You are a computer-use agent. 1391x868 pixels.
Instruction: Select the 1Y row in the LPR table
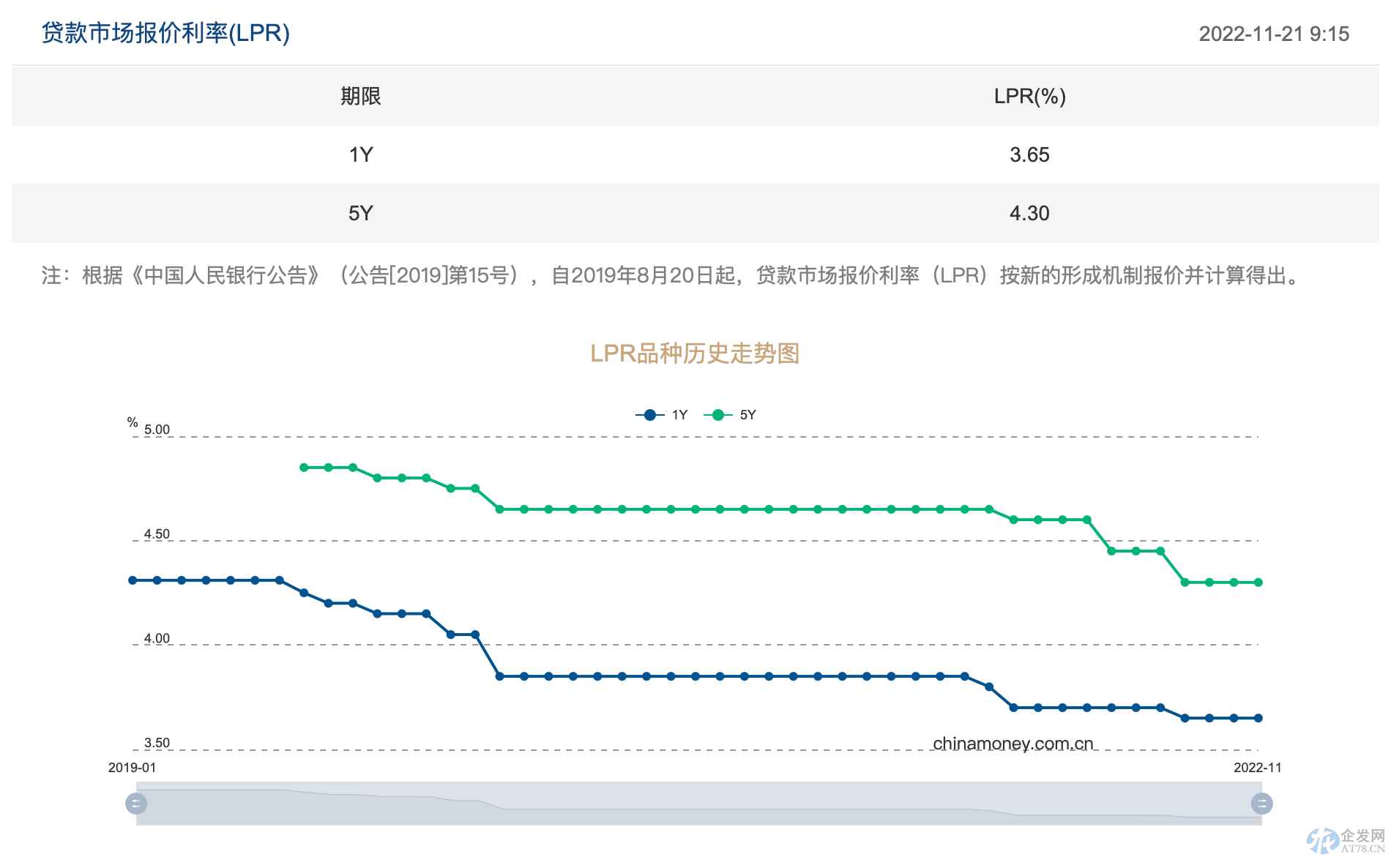(695, 155)
